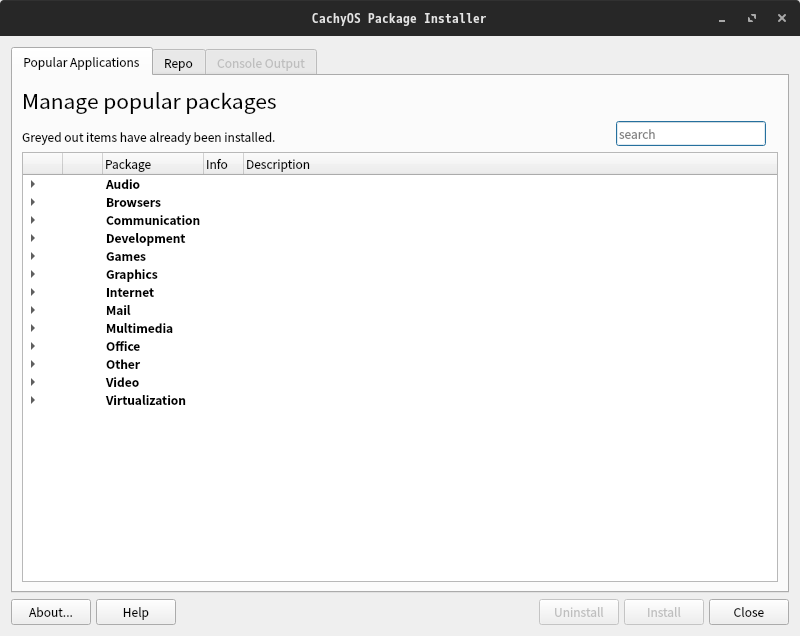Image resolution: width=800 pixels, height=636 pixels.
Task: Expand the Graphics category arrow
Action: pos(33,274)
